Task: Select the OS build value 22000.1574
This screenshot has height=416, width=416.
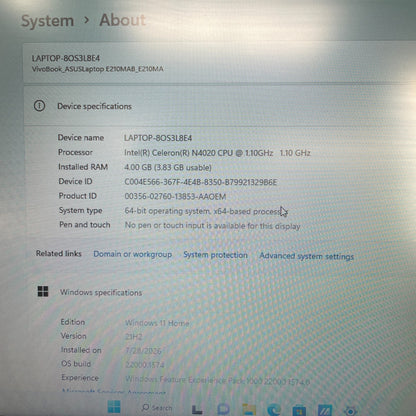Action: 145,365
